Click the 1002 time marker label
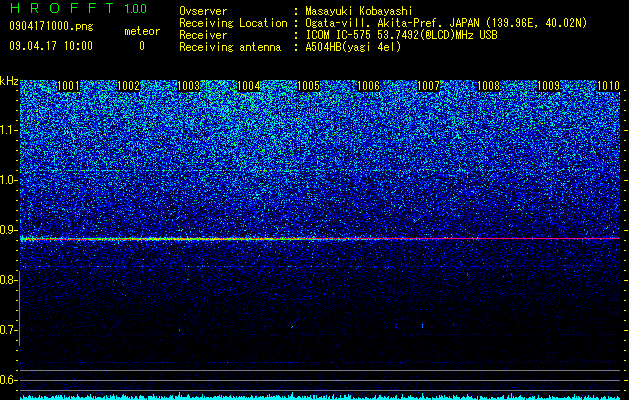The height and width of the screenshot is (400, 629). (x=128, y=86)
